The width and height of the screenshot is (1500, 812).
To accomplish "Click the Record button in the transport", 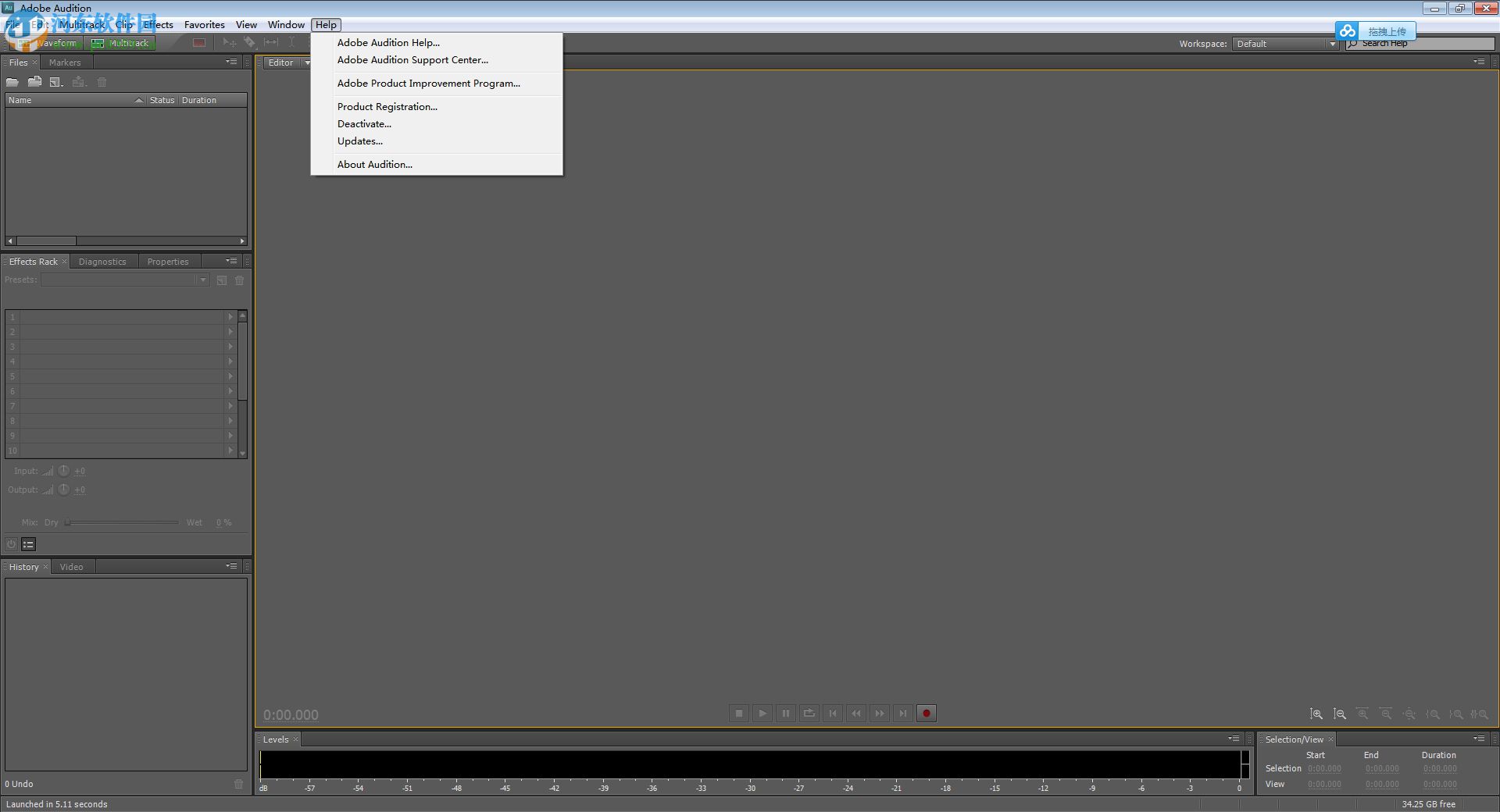I will (x=927, y=713).
